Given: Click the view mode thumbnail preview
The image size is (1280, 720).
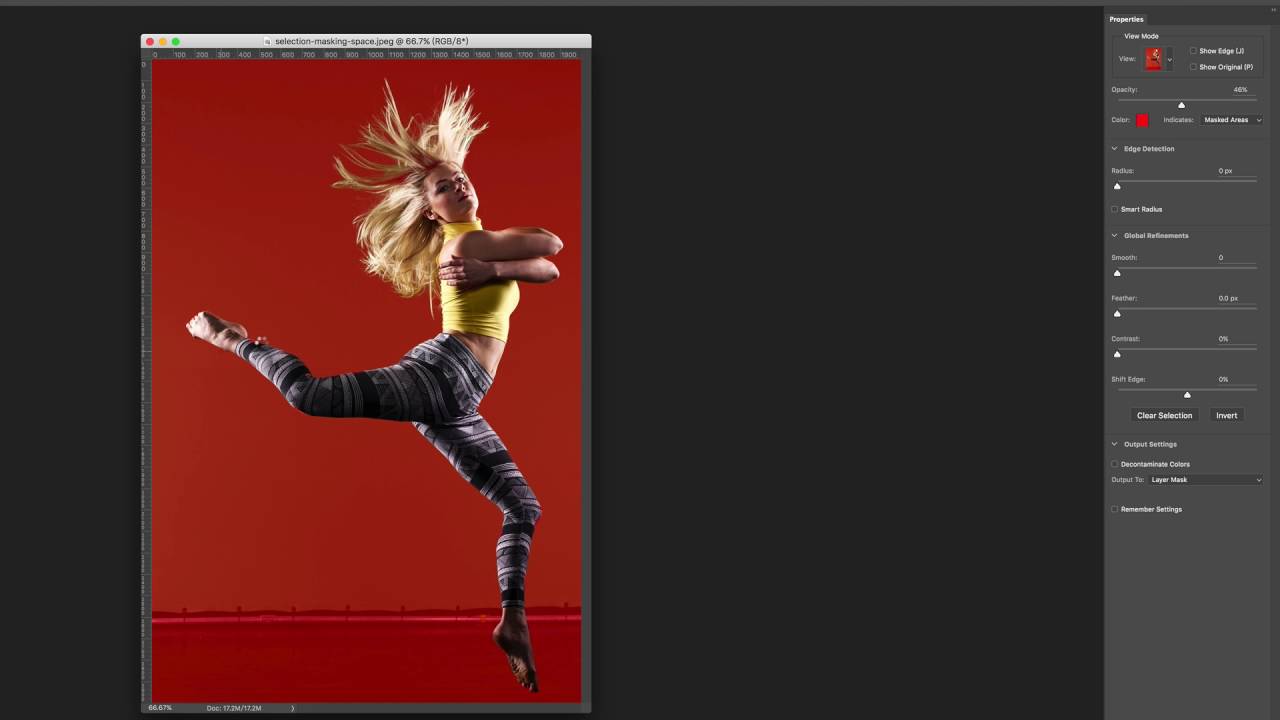Looking at the screenshot, I should click(x=1153, y=59).
